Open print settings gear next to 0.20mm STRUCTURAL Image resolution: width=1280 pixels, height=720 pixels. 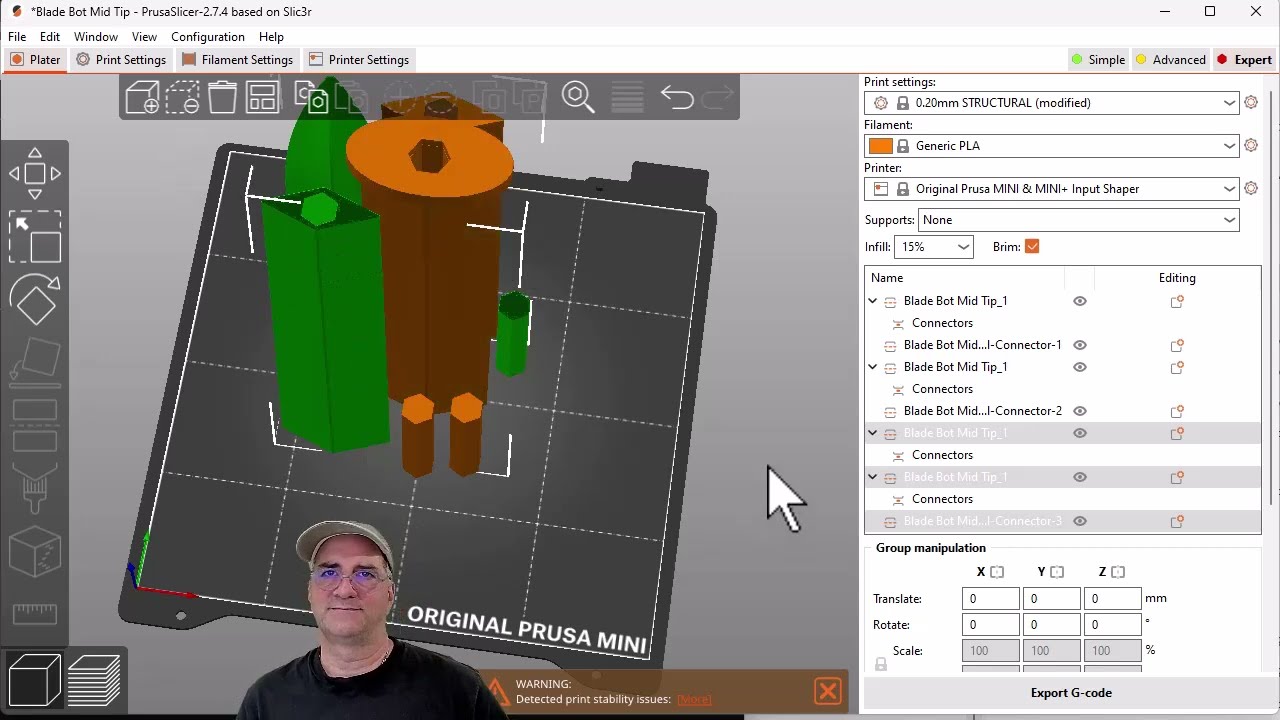1251,102
